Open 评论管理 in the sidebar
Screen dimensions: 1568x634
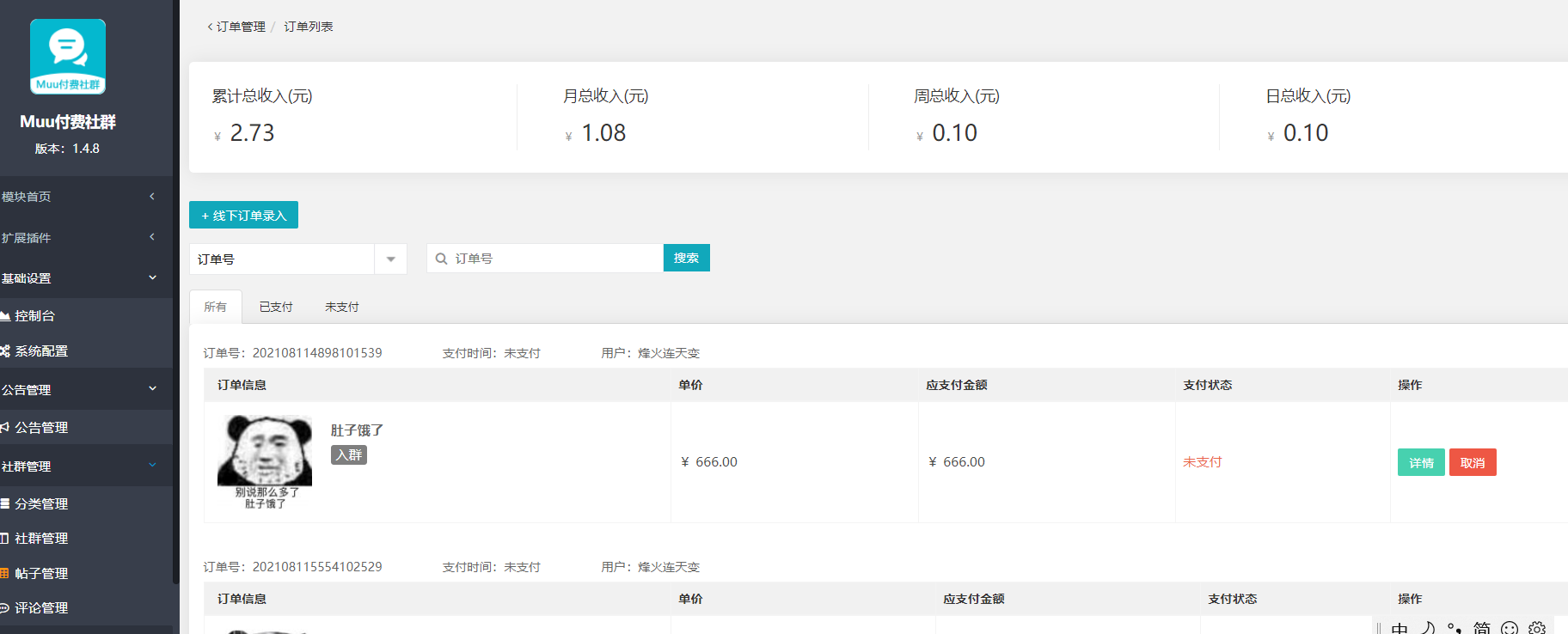(40, 607)
